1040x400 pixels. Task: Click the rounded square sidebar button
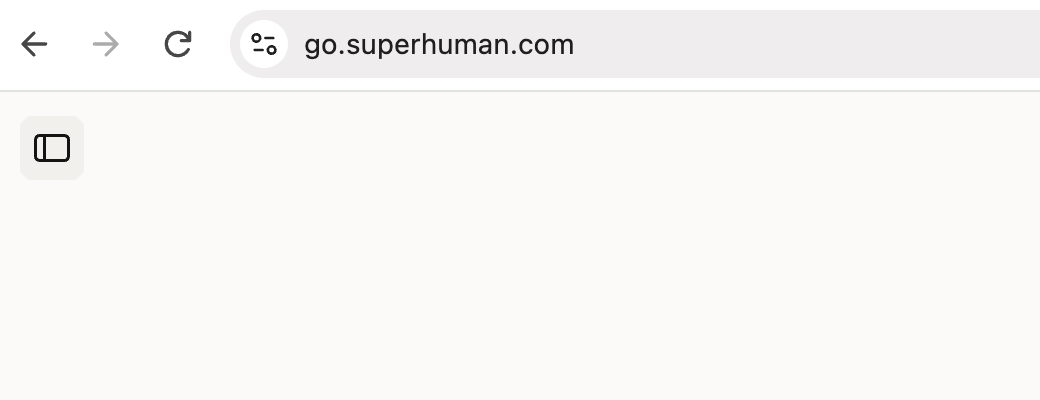pyautogui.click(x=52, y=148)
